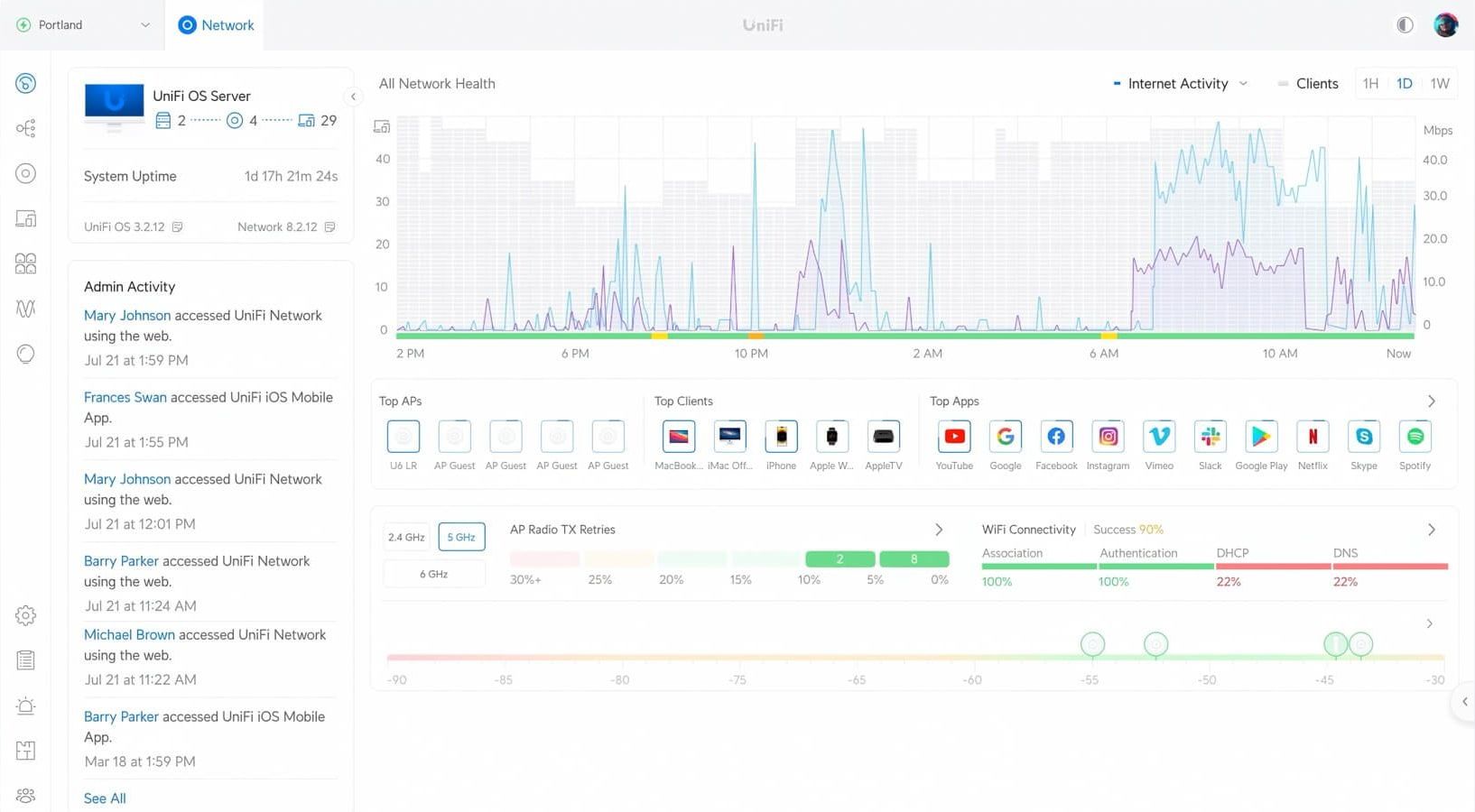Open the Alarm icon in the sidebar
The width and height of the screenshot is (1475, 812).
(25, 706)
